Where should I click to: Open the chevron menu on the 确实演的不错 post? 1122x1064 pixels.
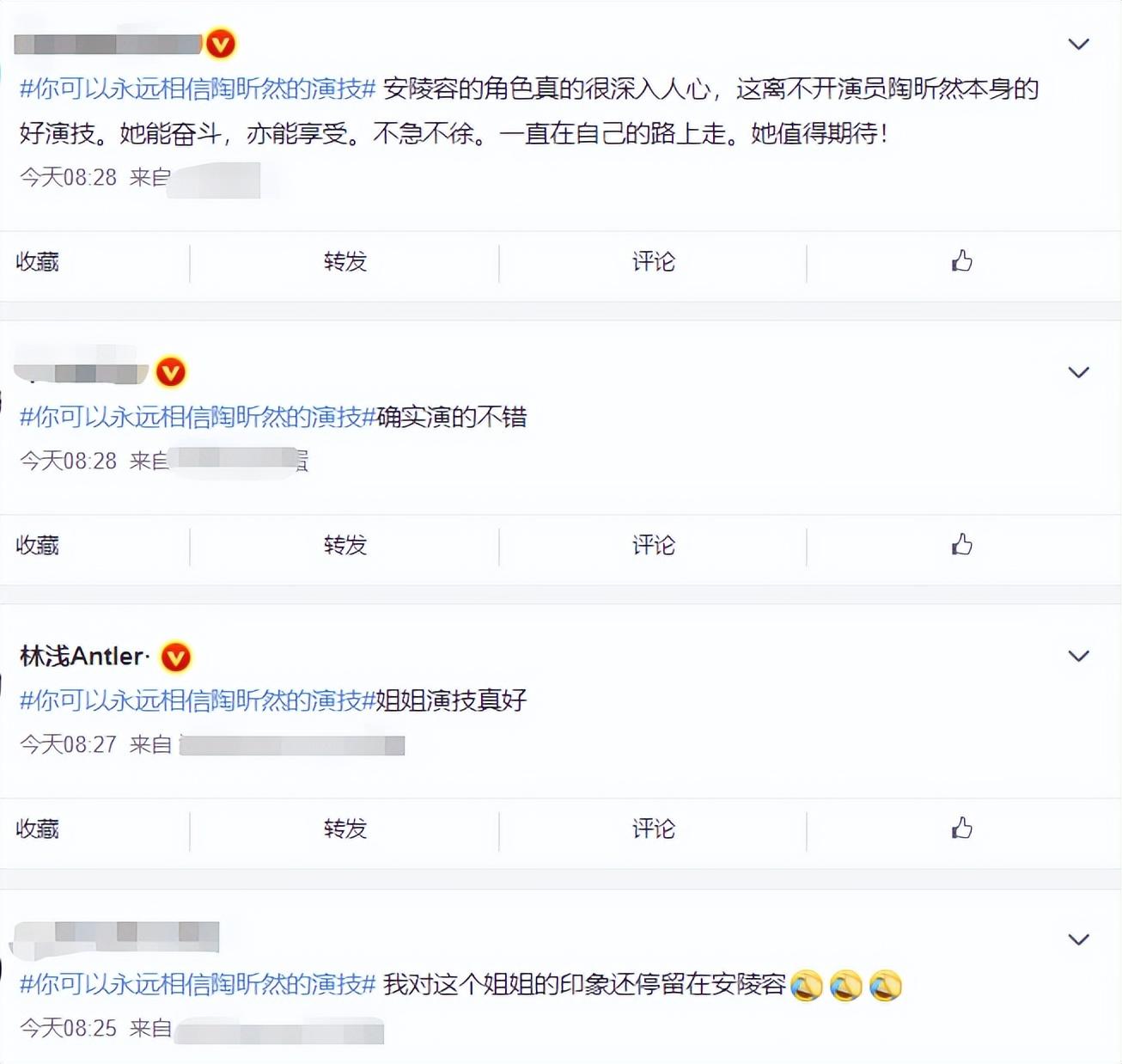point(1078,372)
